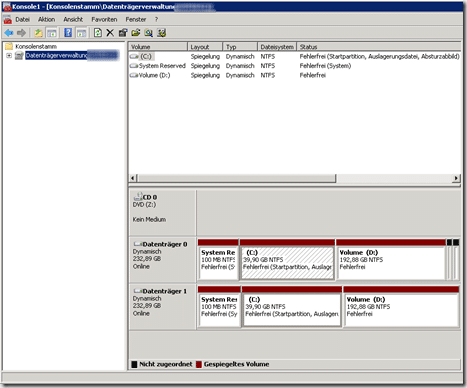Click the Spiegelung cell in (C:) row
This screenshot has width=467, height=388.
[205, 57]
